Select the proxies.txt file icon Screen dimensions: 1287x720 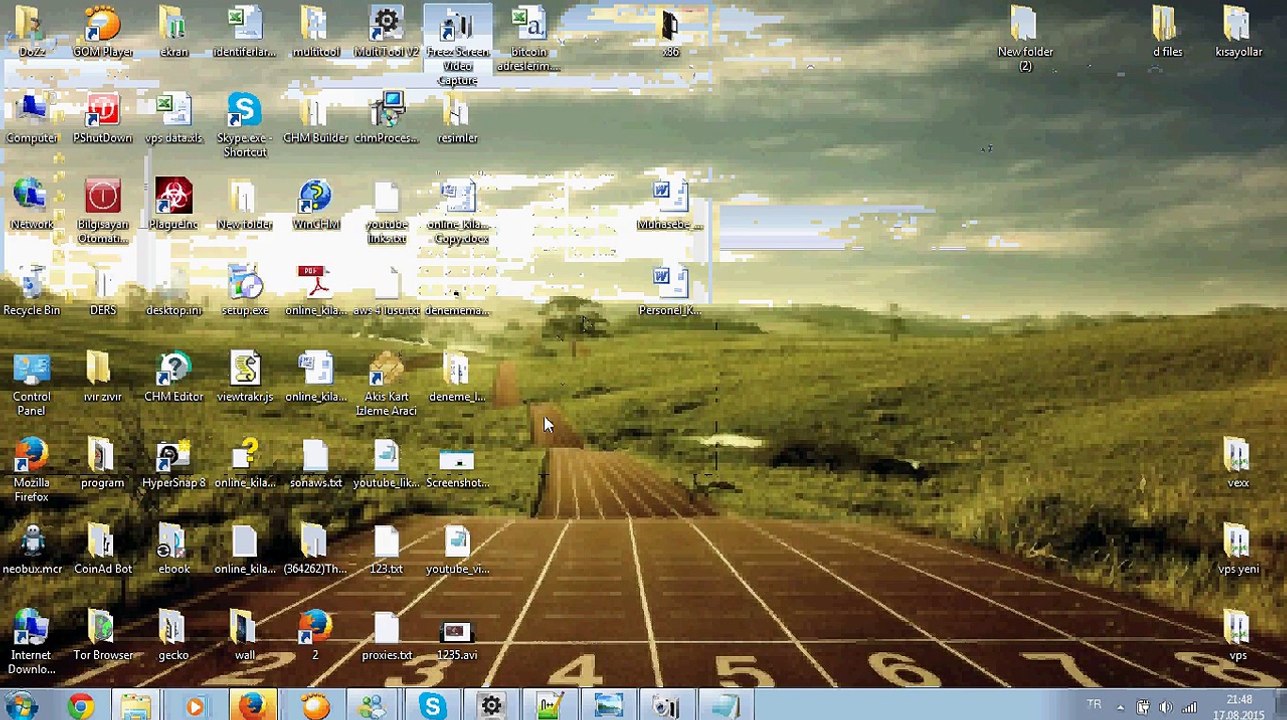pos(386,637)
